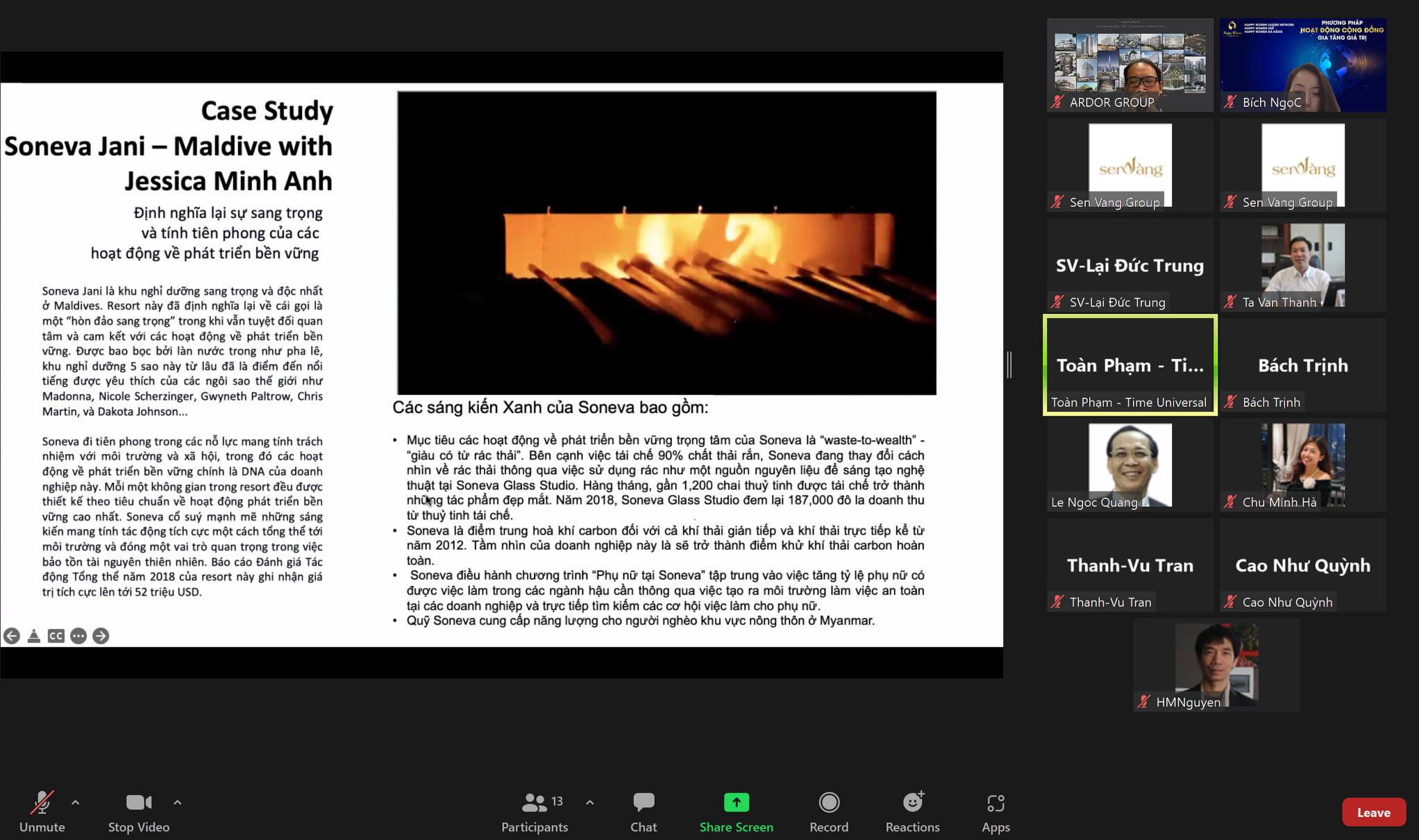Start recording the meeting
This screenshot has height=840, width=1419.
[829, 812]
